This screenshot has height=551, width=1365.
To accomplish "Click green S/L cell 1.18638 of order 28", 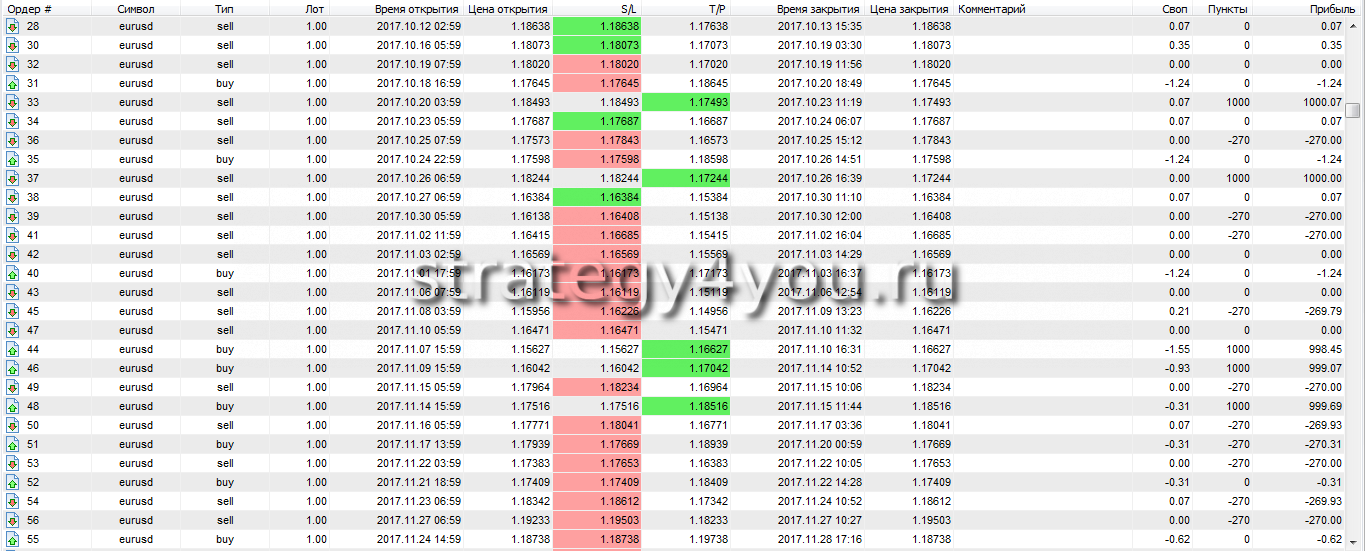I will click(x=596, y=26).
